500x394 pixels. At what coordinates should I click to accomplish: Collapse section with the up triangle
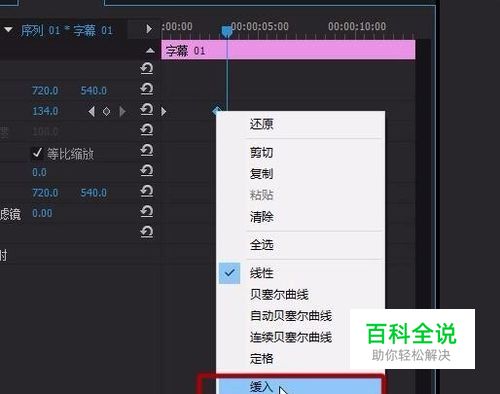coord(150,50)
